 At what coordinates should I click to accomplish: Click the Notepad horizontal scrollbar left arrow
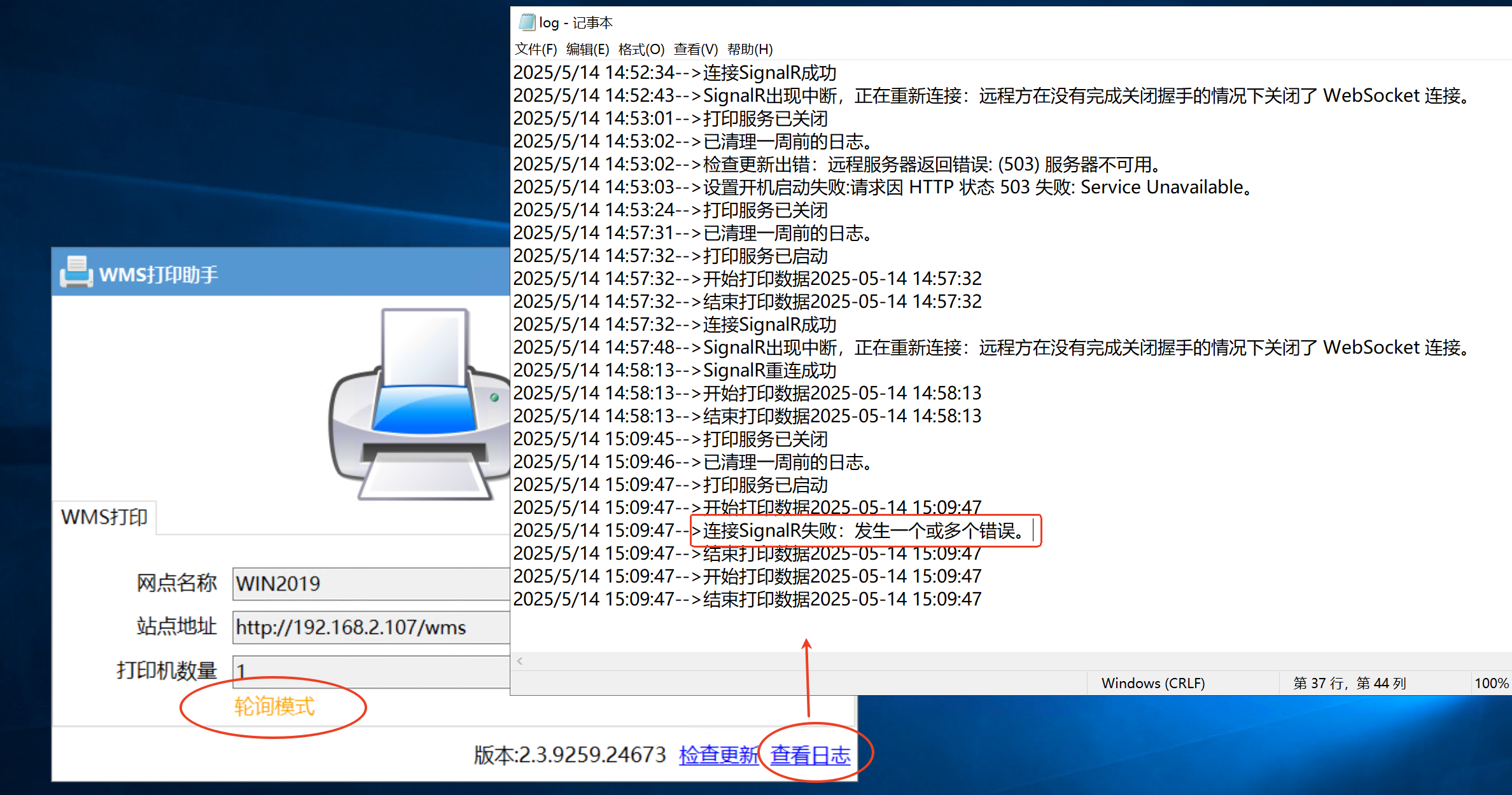[520, 661]
